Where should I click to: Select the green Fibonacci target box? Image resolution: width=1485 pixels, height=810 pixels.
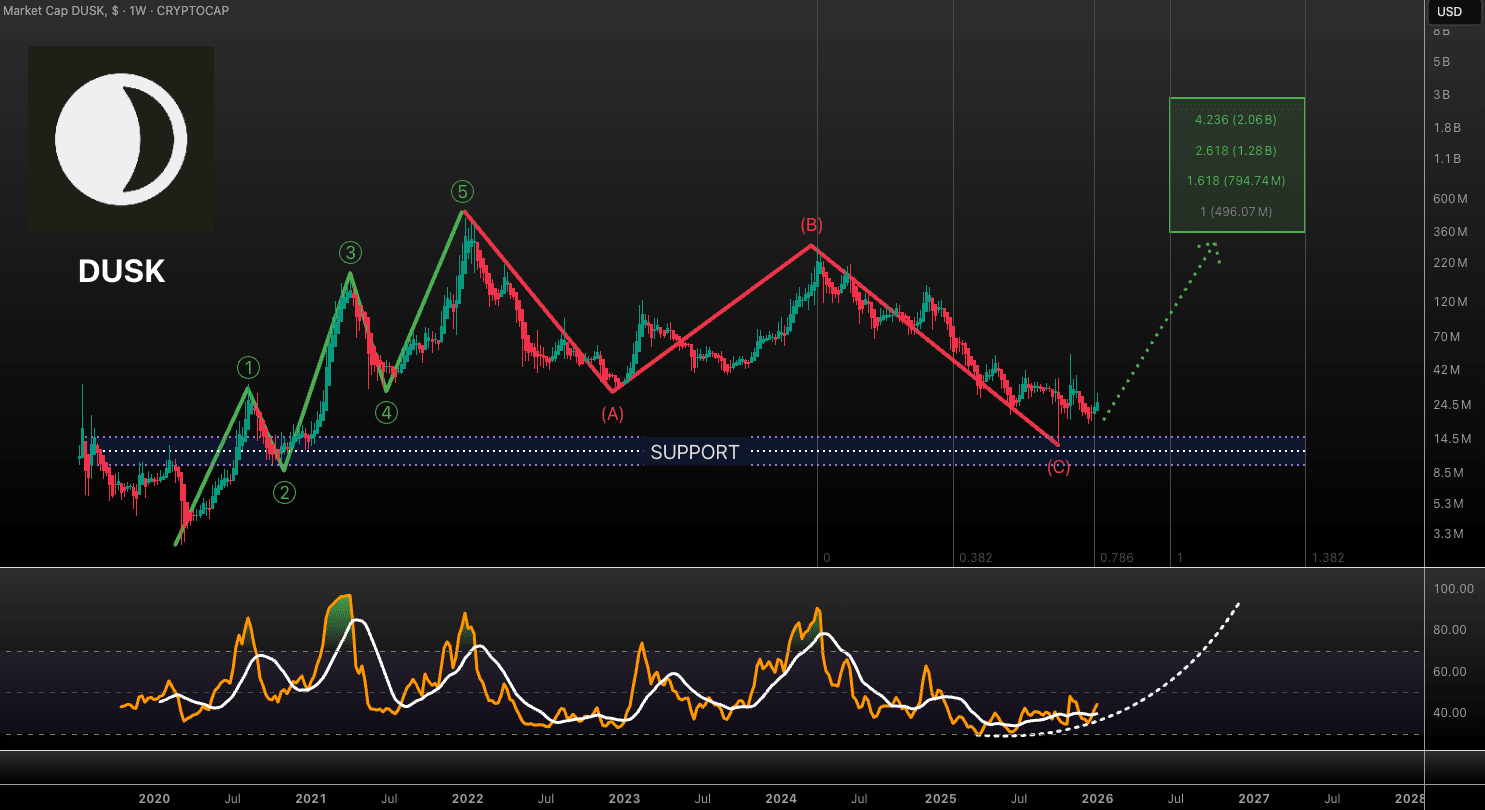(1237, 165)
